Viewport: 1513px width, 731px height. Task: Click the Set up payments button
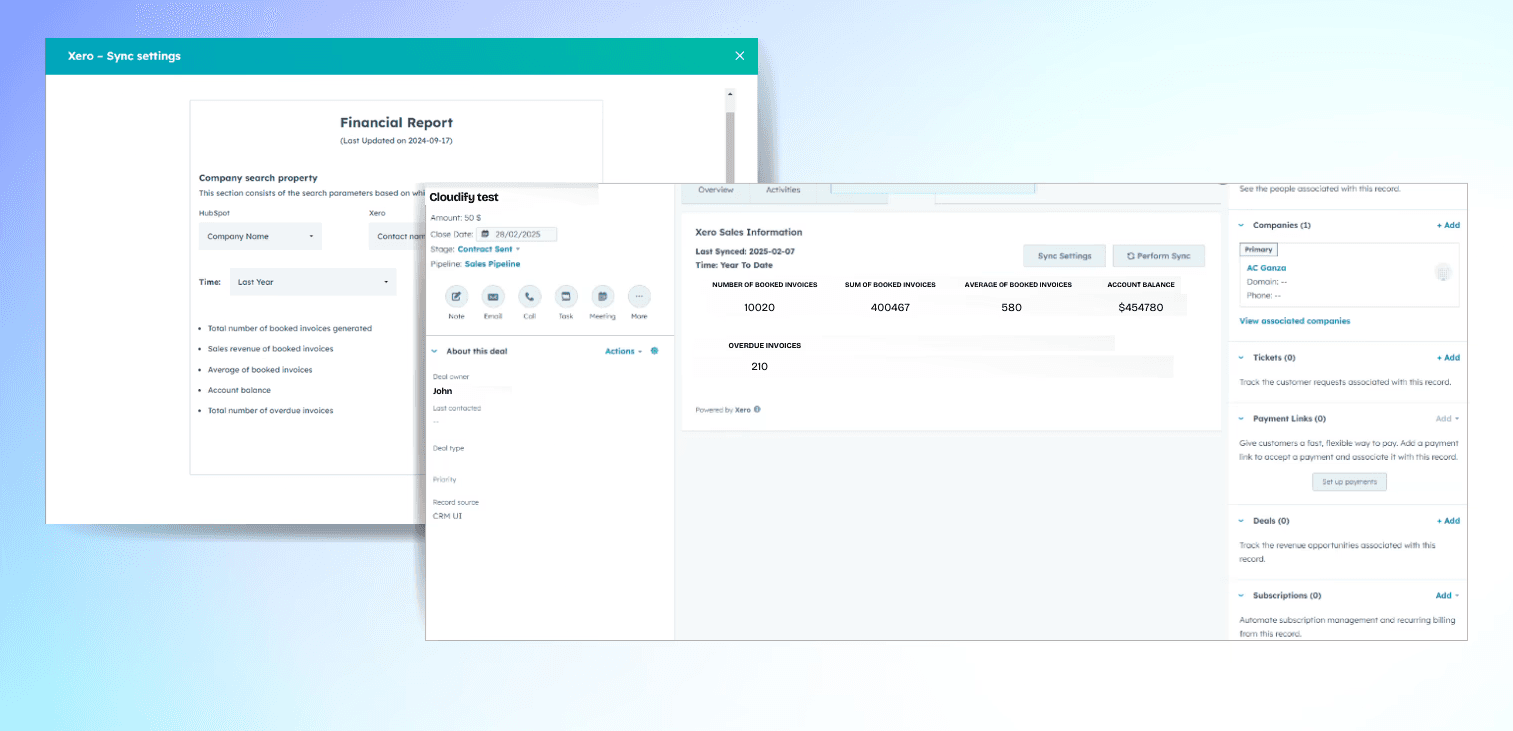1349,482
